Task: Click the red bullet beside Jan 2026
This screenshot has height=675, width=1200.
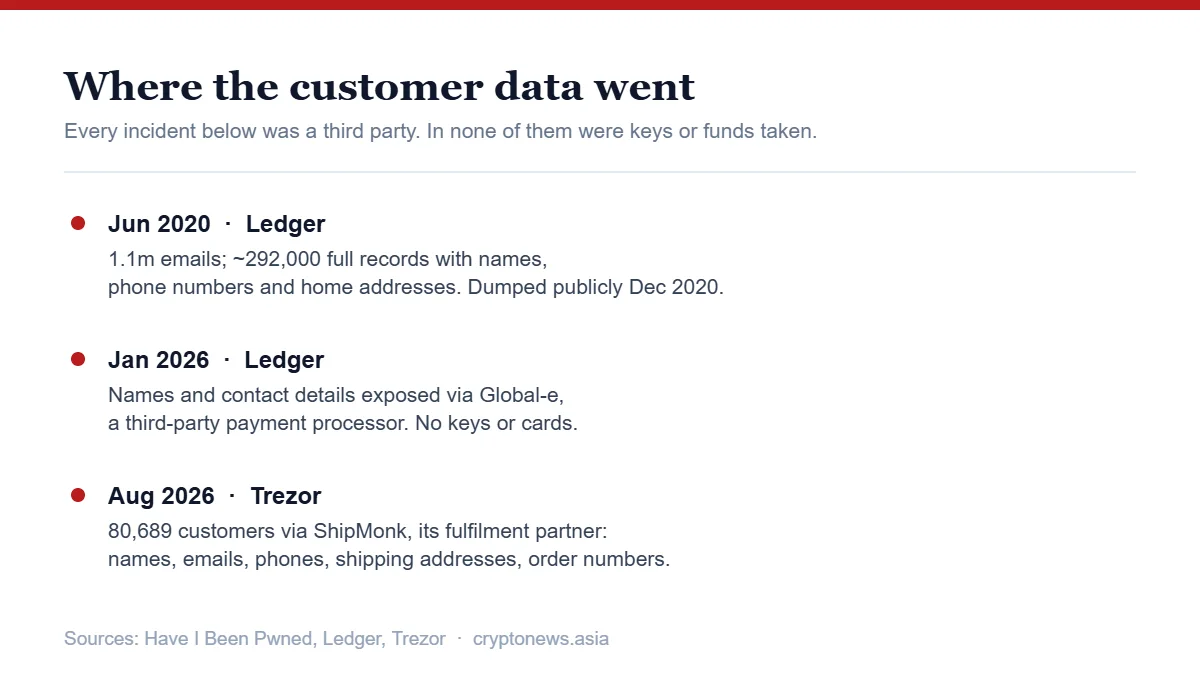Action: (x=78, y=359)
